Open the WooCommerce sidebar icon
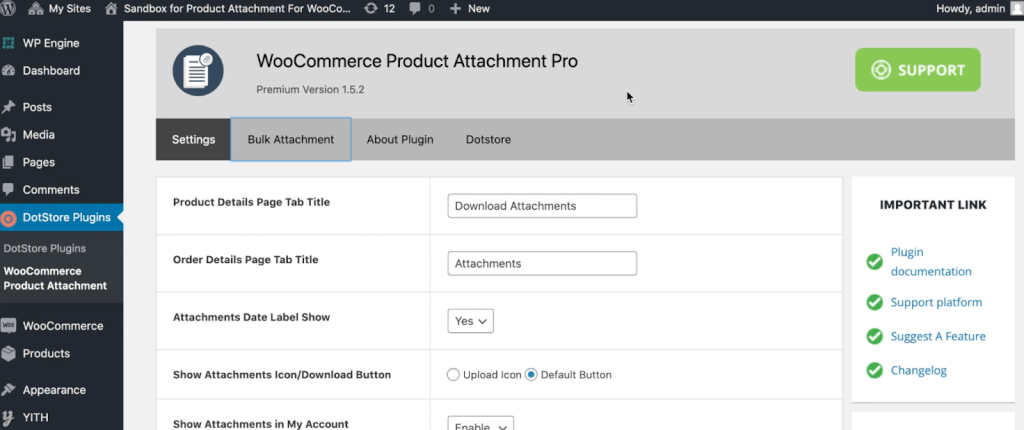Viewport: 1024px width, 430px height. click(8, 325)
